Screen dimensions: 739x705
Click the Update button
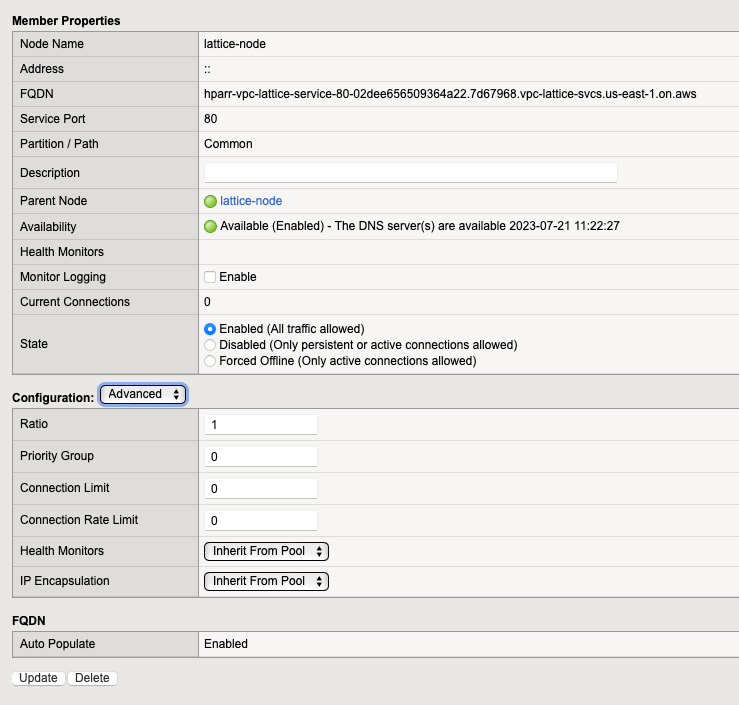coord(38,678)
